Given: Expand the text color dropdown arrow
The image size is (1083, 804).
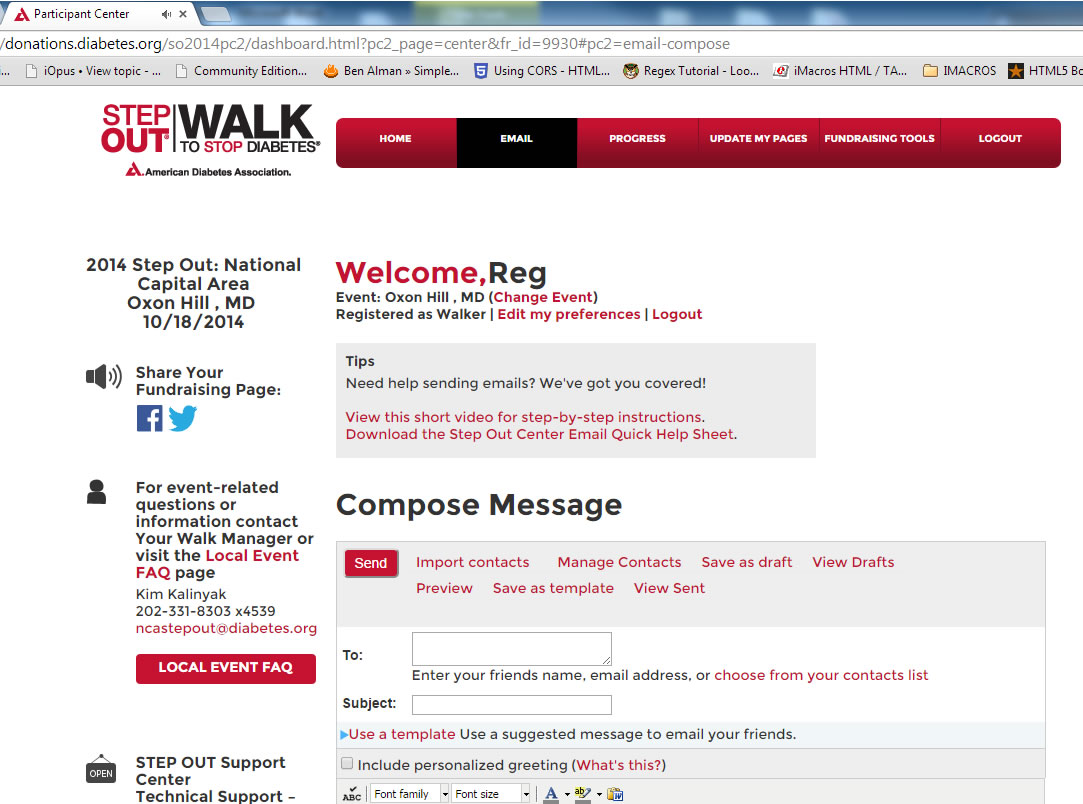Looking at the screenshot, I should point(567,794).
